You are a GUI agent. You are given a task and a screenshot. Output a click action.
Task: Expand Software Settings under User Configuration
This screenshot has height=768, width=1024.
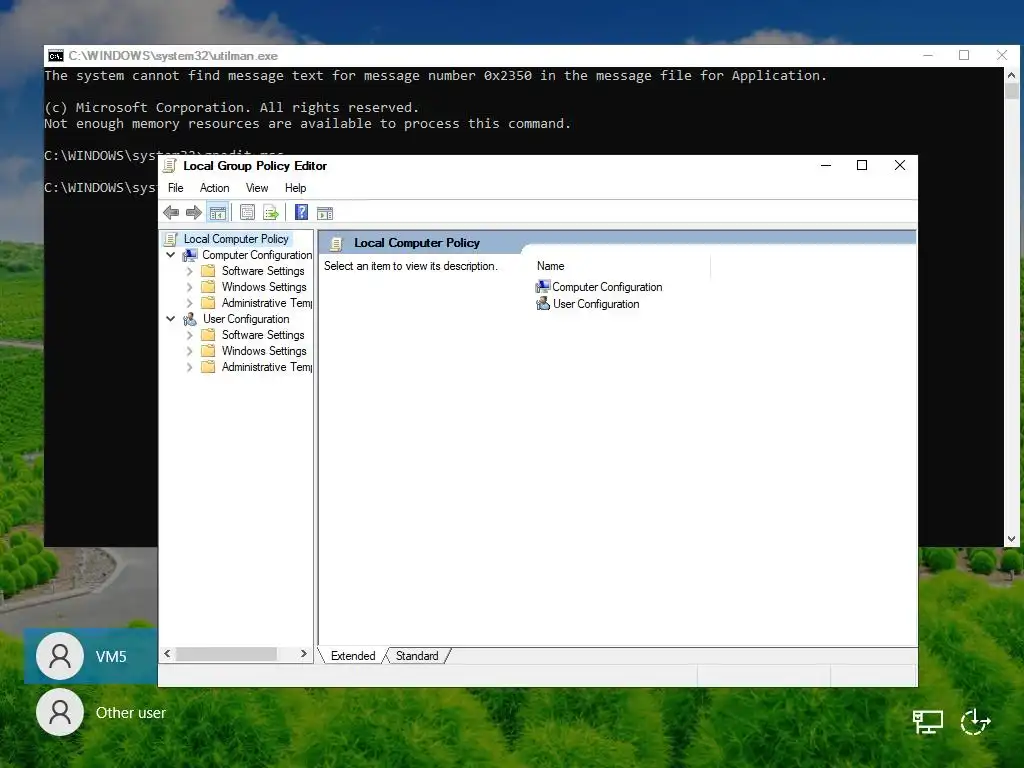click(189, 335)
